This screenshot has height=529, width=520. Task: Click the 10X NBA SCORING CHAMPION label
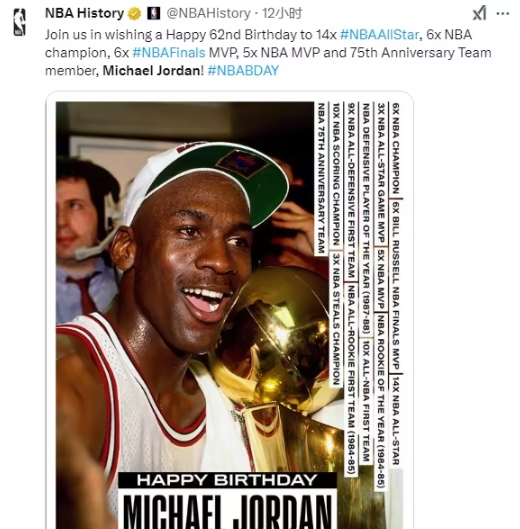pyautogui.click(x=336, y=174)
